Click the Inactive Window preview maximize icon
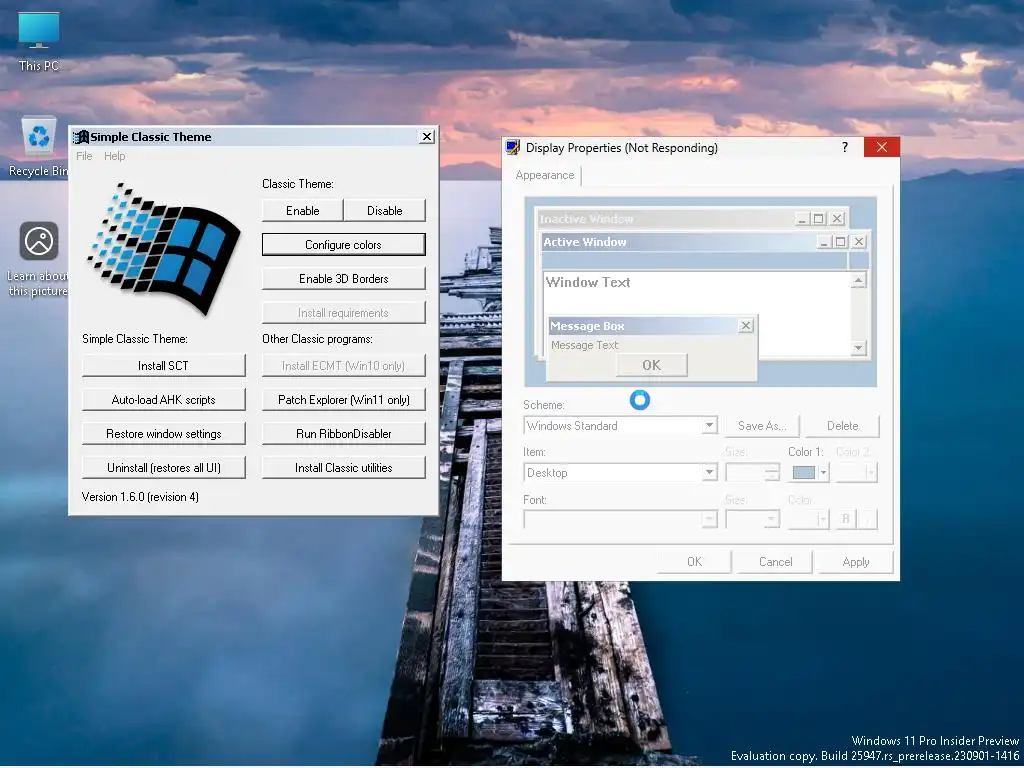This screenshot has height=768, width=1024. click(818, 219)
